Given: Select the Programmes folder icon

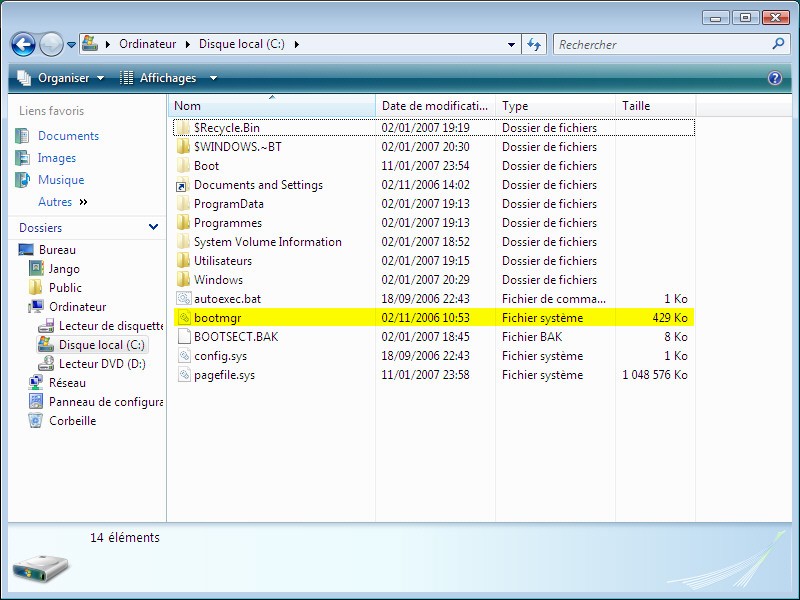Looking at the screenshot, I should 183,223.
